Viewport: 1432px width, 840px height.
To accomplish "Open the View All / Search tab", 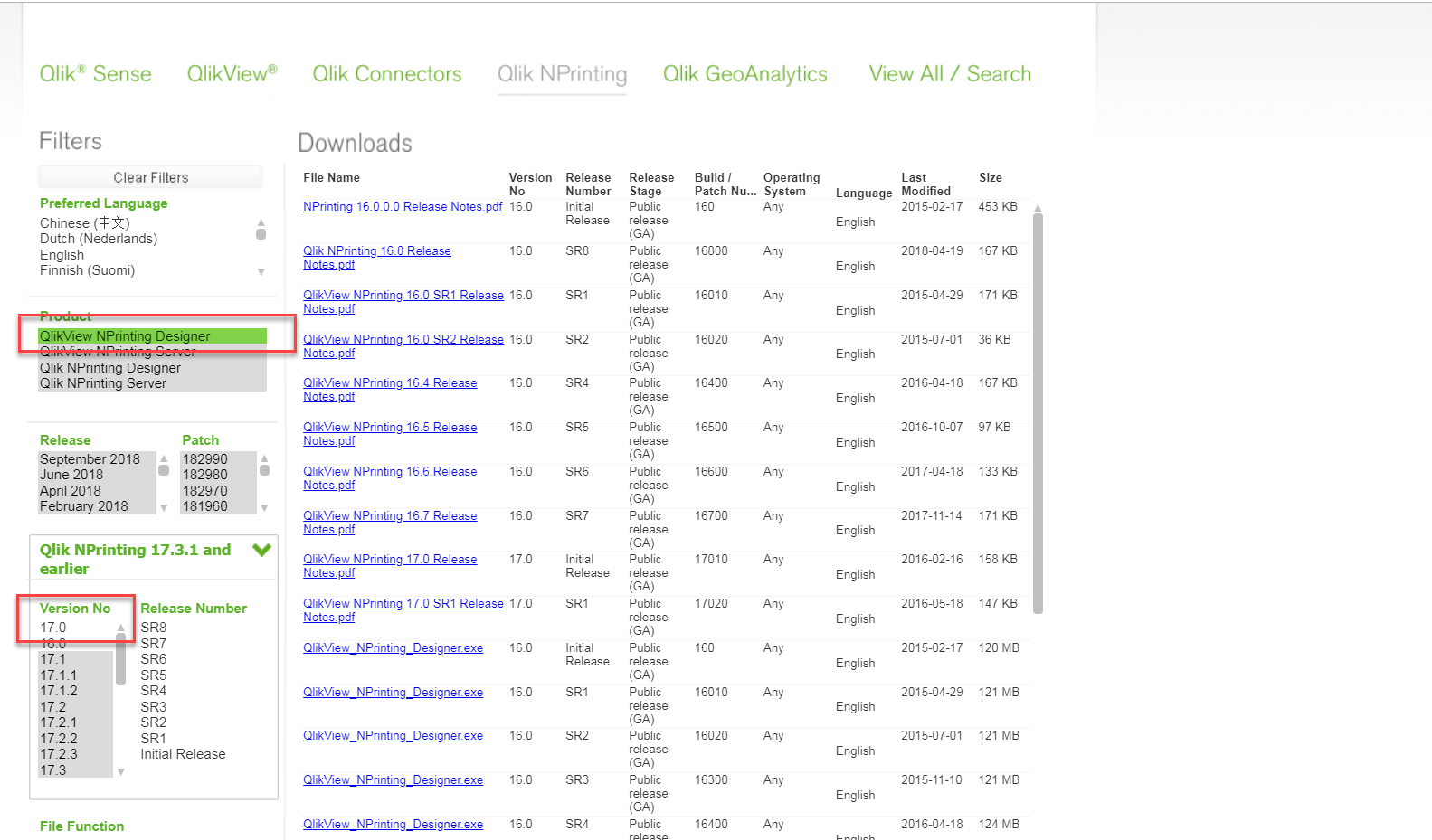I will (x=950, y=74).
